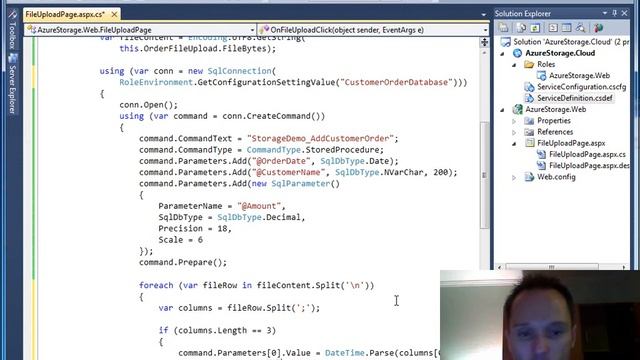The image size is (640, 360).
Task: Click the Server Explorer icon on left strip
Action: click(13, 58)
